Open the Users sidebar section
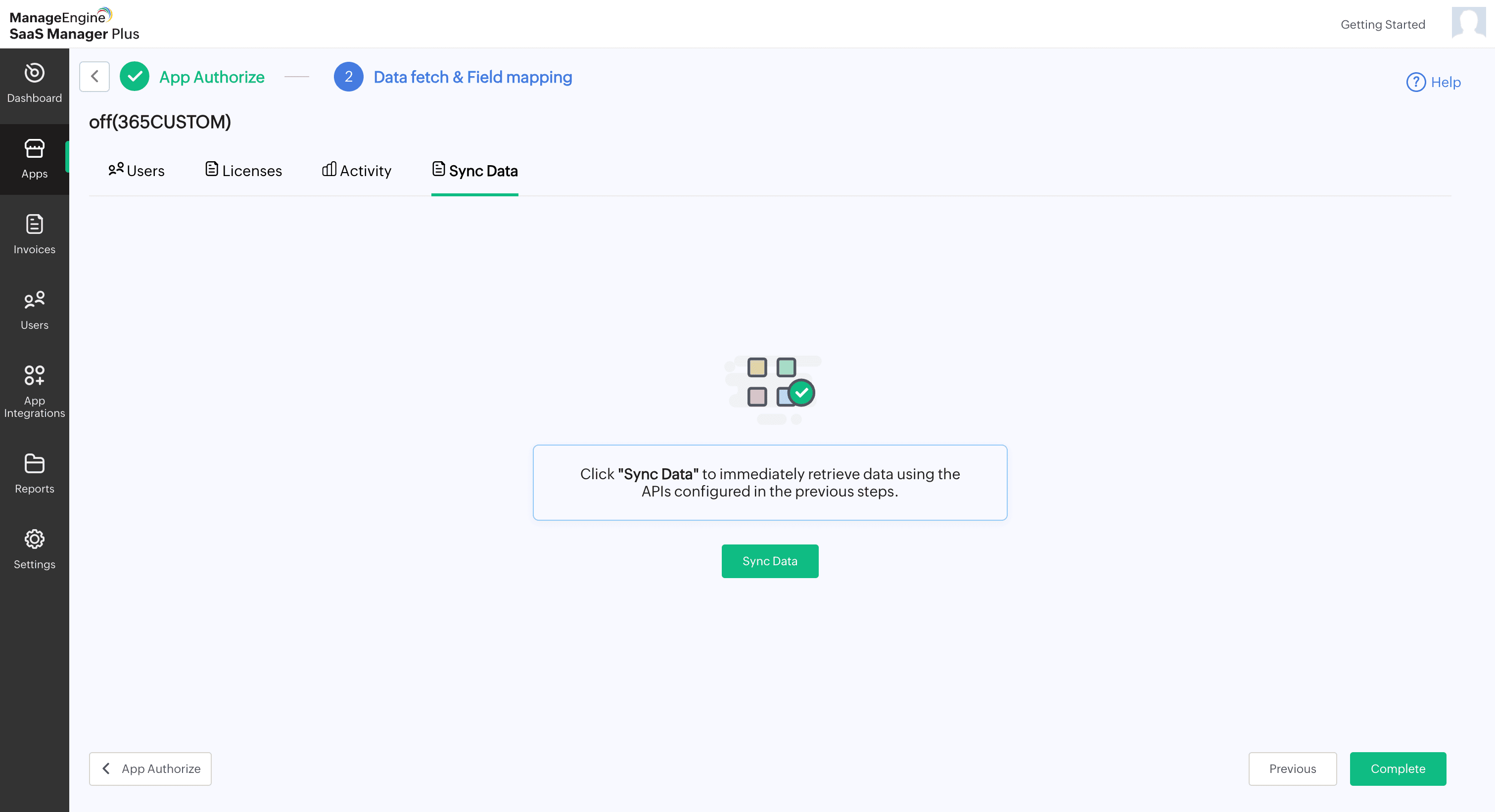 point(34,310)
